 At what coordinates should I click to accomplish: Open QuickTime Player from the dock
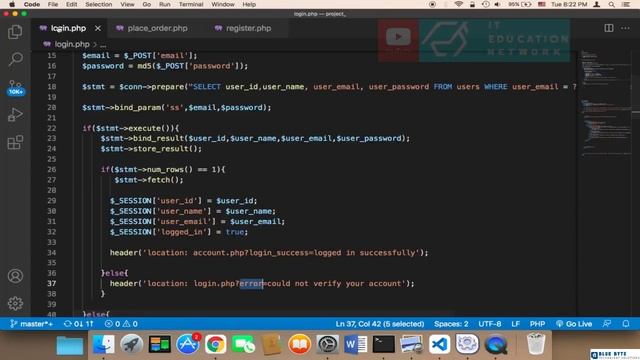click(496, 344)
